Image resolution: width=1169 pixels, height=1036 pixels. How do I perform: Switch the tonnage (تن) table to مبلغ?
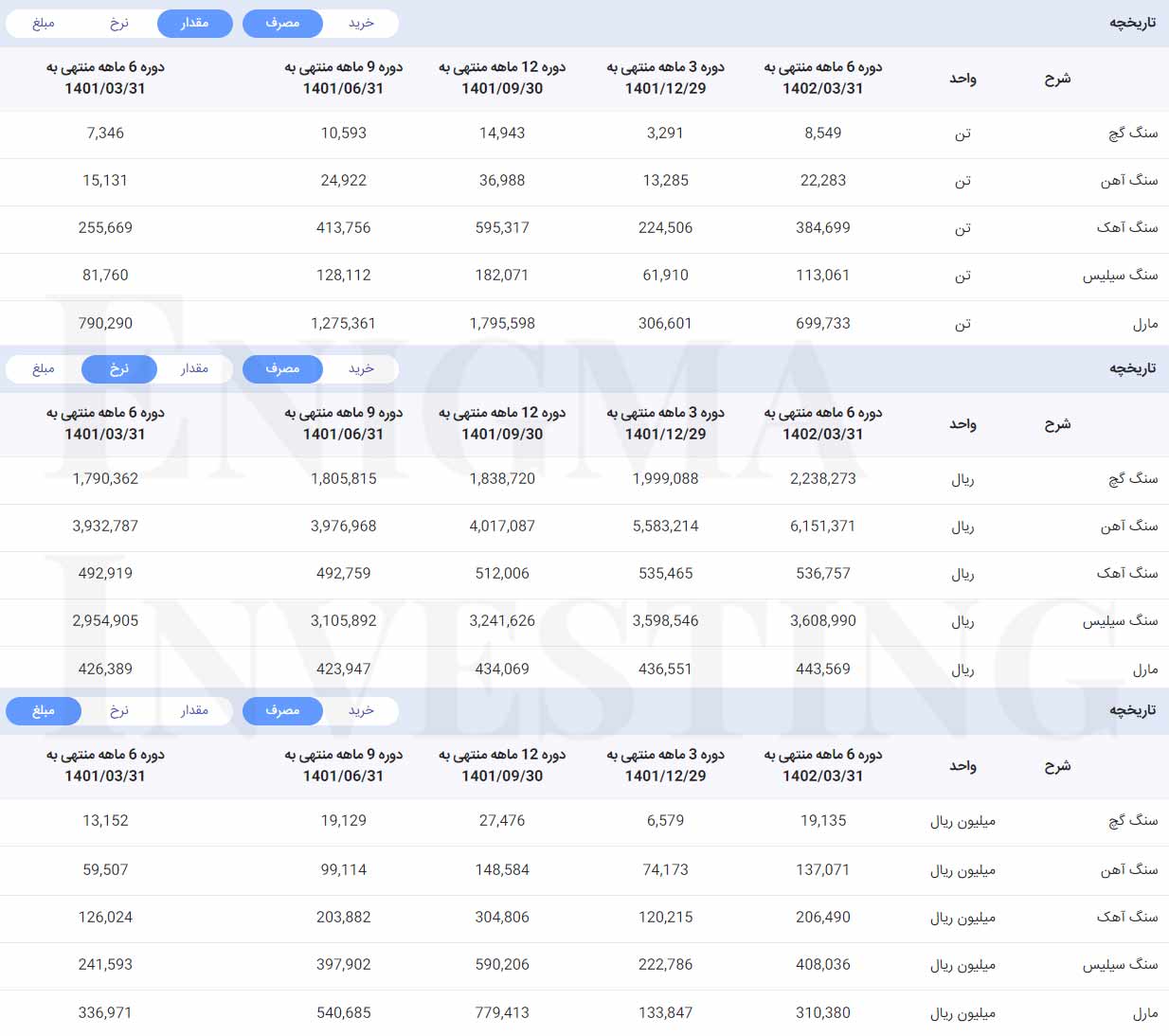[44, 24]
